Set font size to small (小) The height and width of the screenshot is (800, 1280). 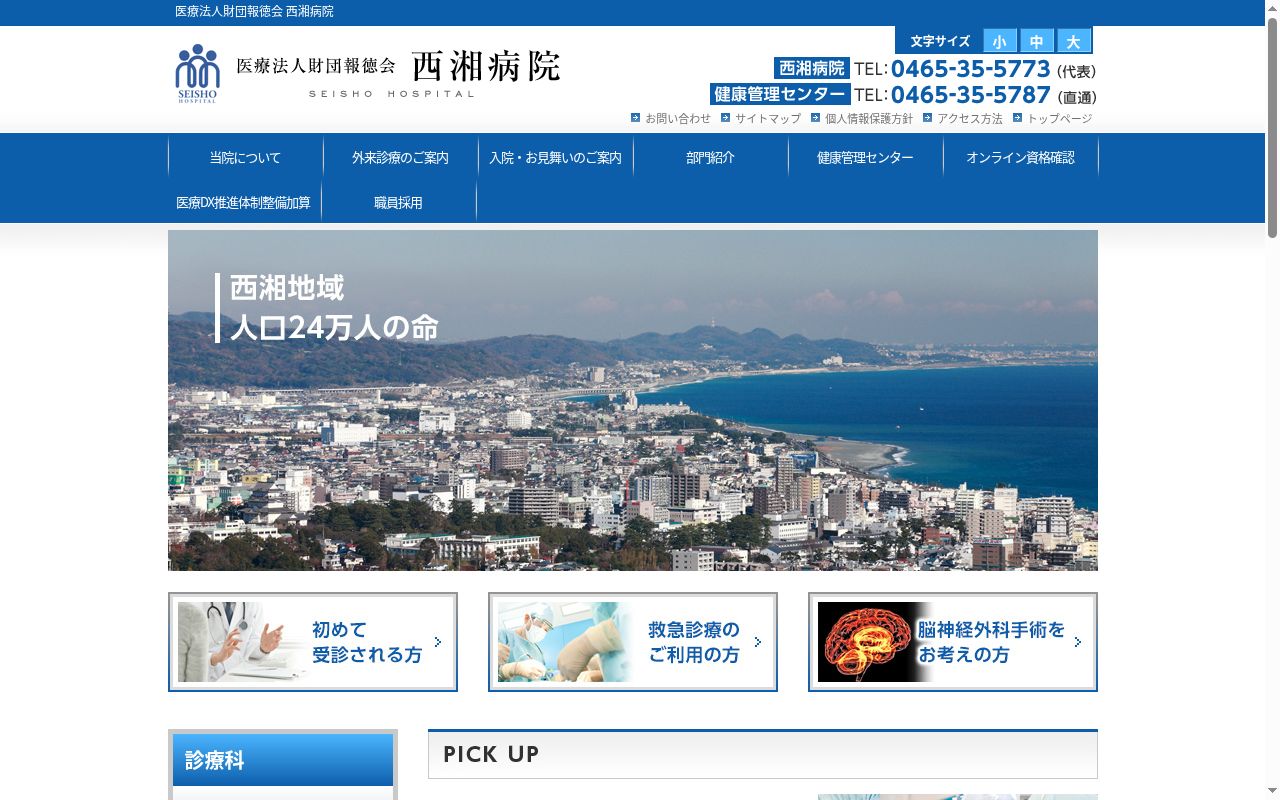(x=1000, y=41)
